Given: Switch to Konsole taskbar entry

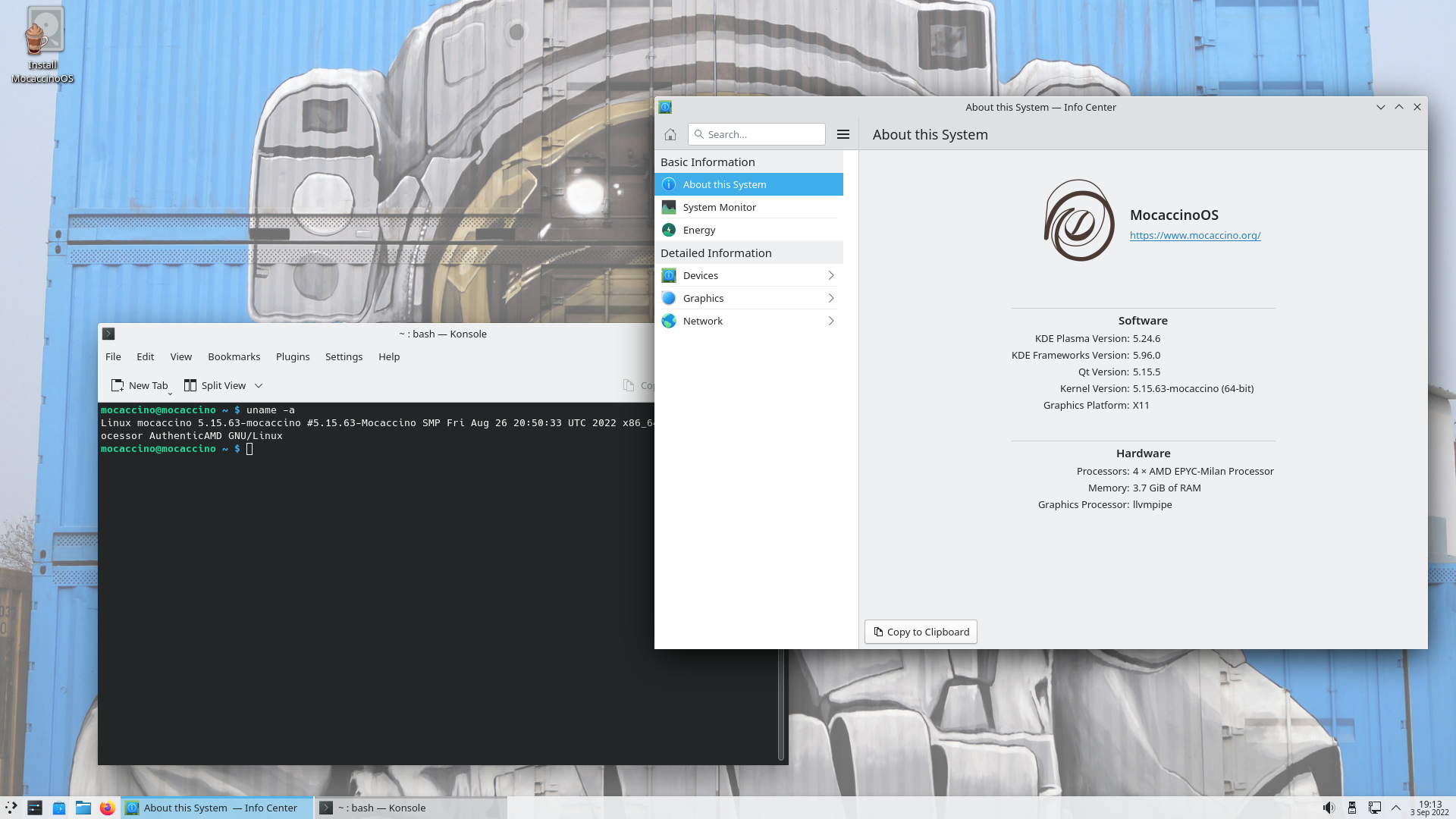Looking at the screenshot, I should point(411,808).
